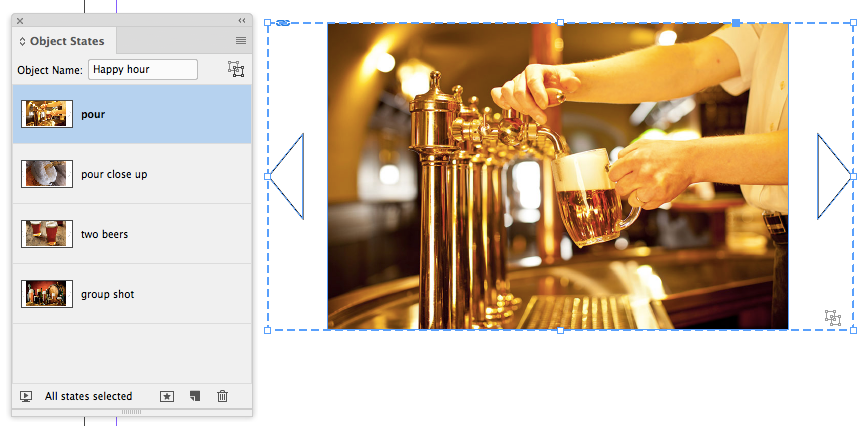Toggle the panel size arrows beside Object States
The image size is (864, 426).
point(23,41)
